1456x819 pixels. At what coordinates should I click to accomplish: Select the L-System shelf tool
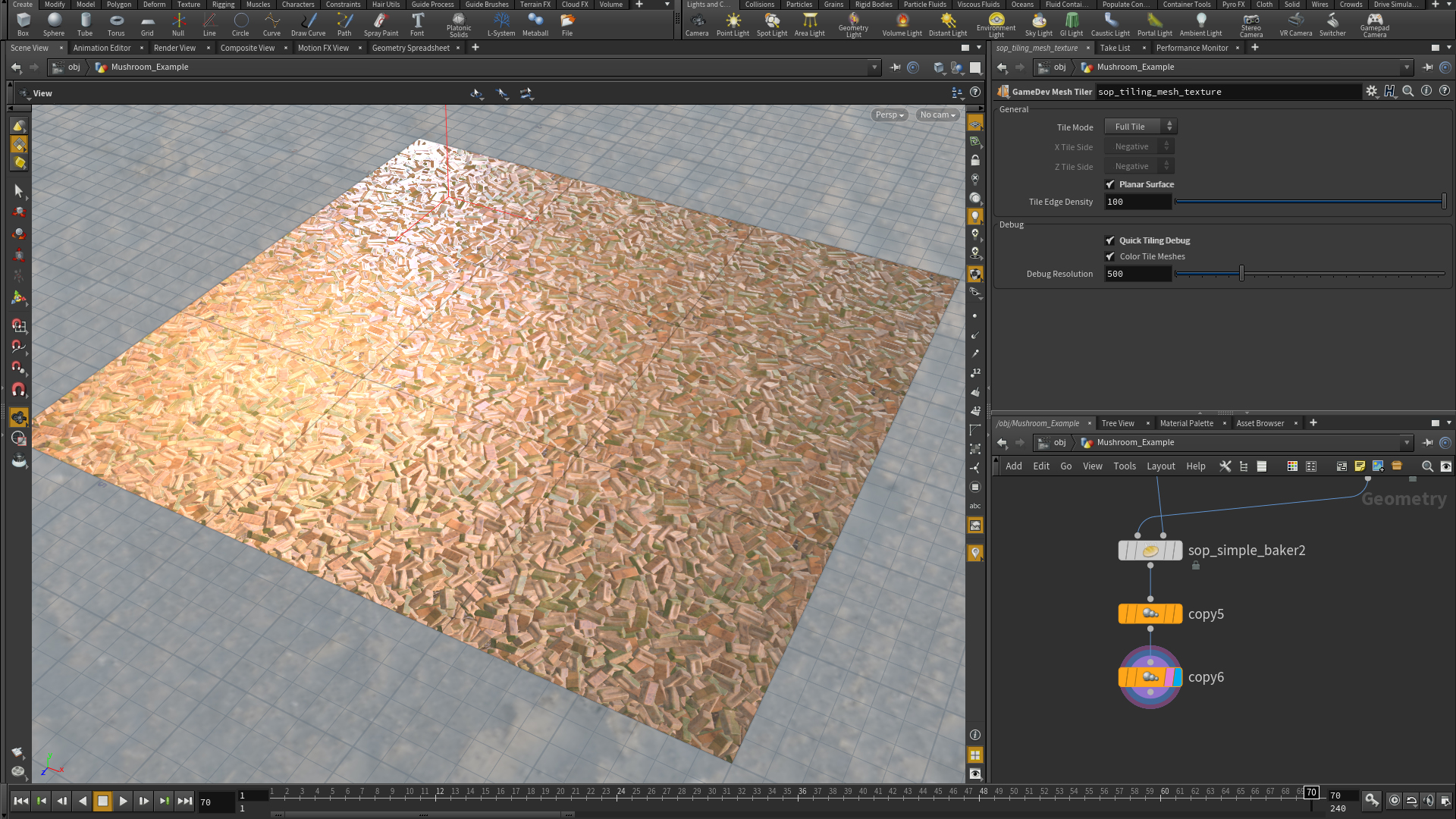pyautogui.click(x=500, y=24)
